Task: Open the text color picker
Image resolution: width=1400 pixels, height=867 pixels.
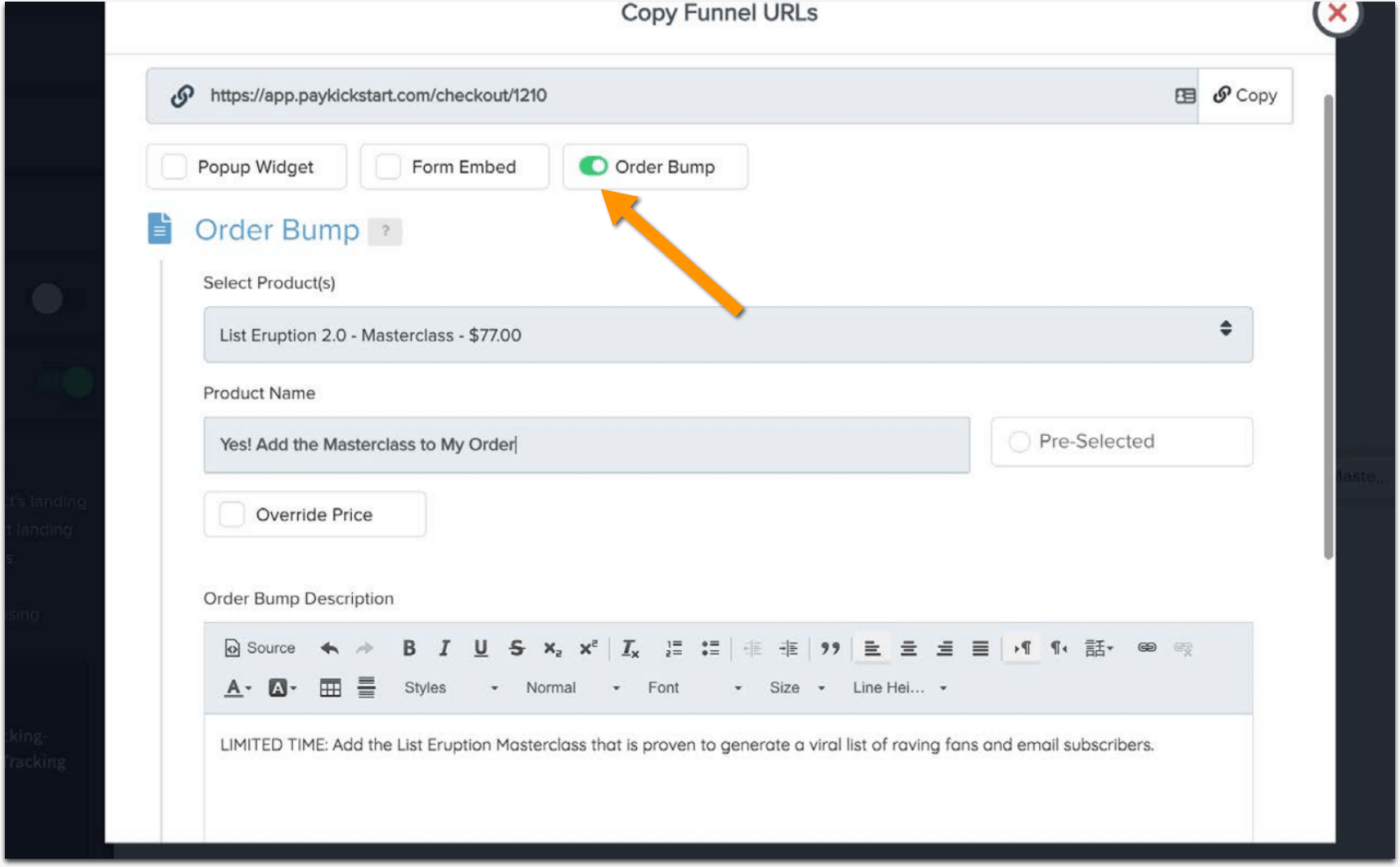Action: [x=238, y=688]
